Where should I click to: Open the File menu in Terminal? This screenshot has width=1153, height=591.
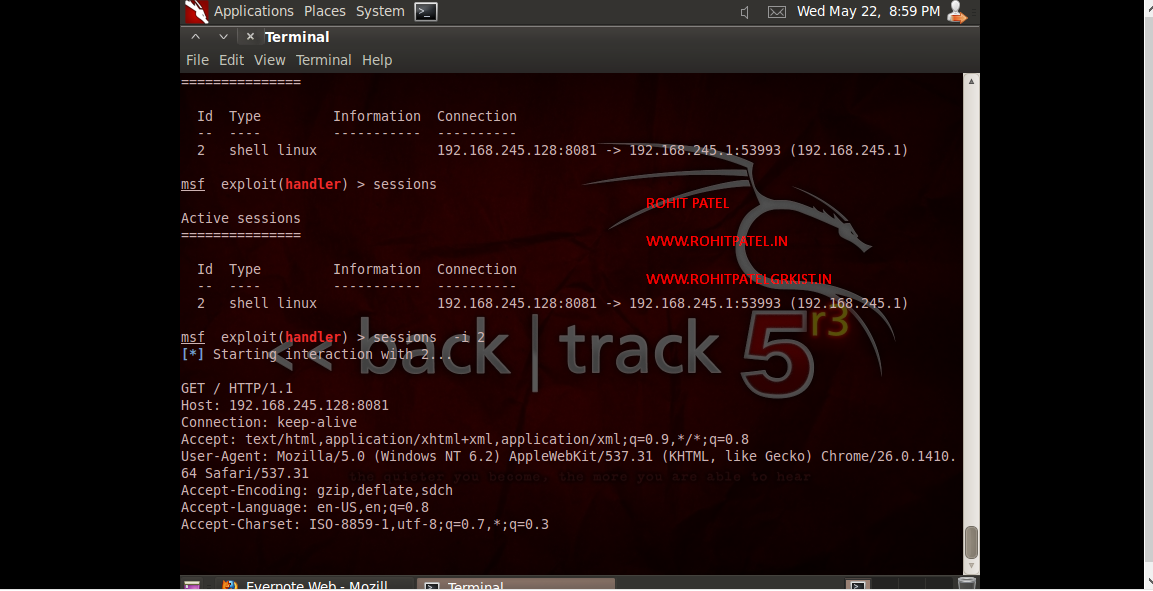point(197,60)
